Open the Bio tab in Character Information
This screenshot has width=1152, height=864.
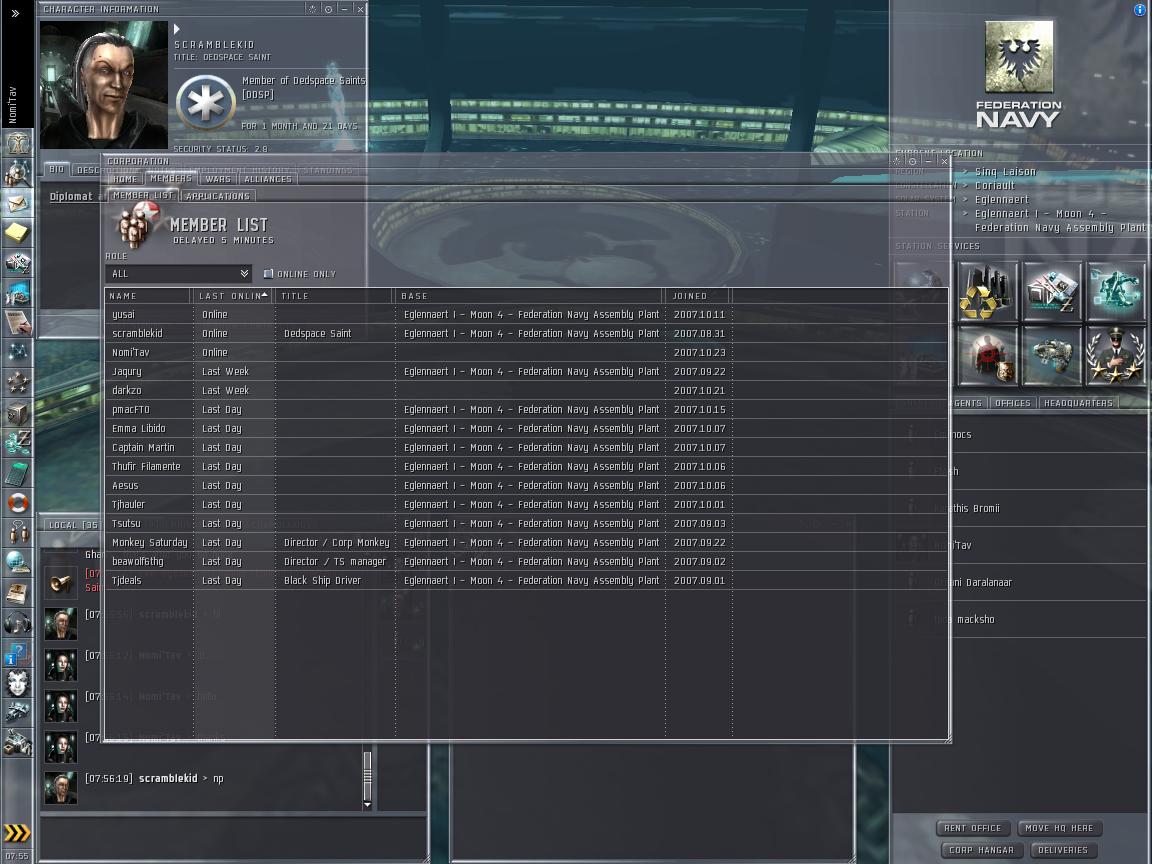point(57,170)
